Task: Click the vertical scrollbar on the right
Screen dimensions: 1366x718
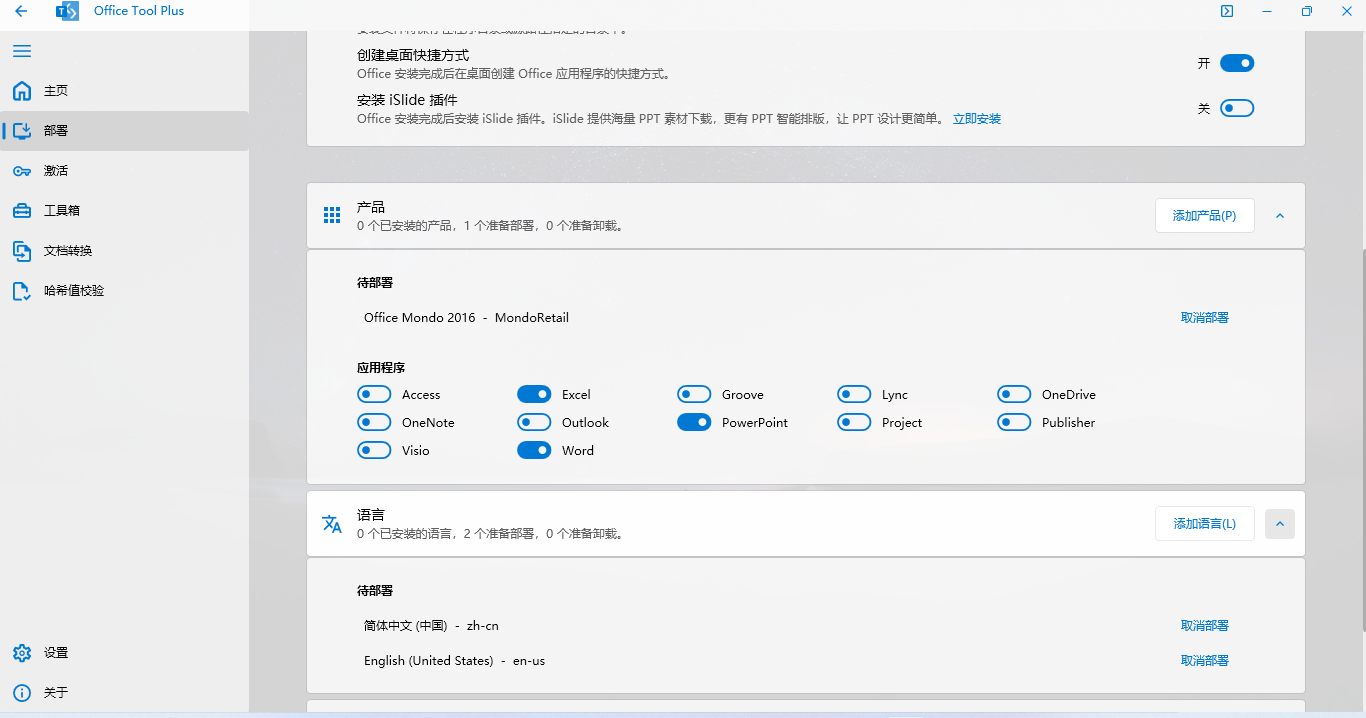Action: 1361,440
